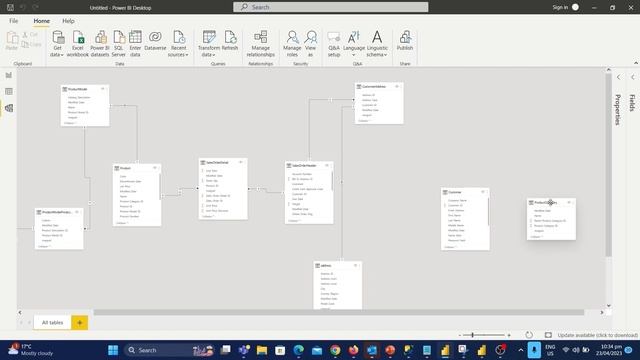Viewport: 640px width, 360px height.
Task: Click the canvas vertical scrollbar
Action: 609,165
